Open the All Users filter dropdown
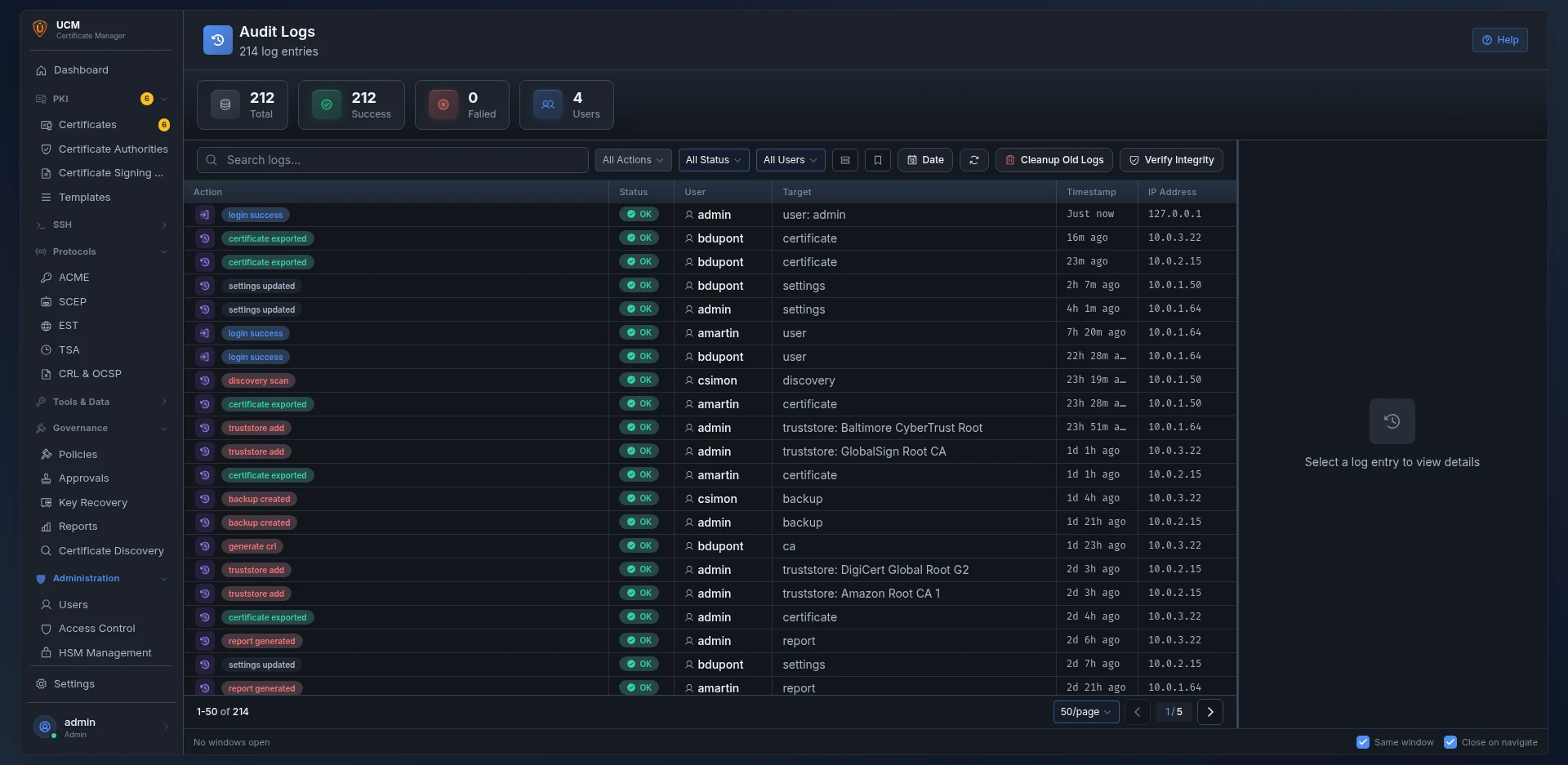 pos(791,160)
